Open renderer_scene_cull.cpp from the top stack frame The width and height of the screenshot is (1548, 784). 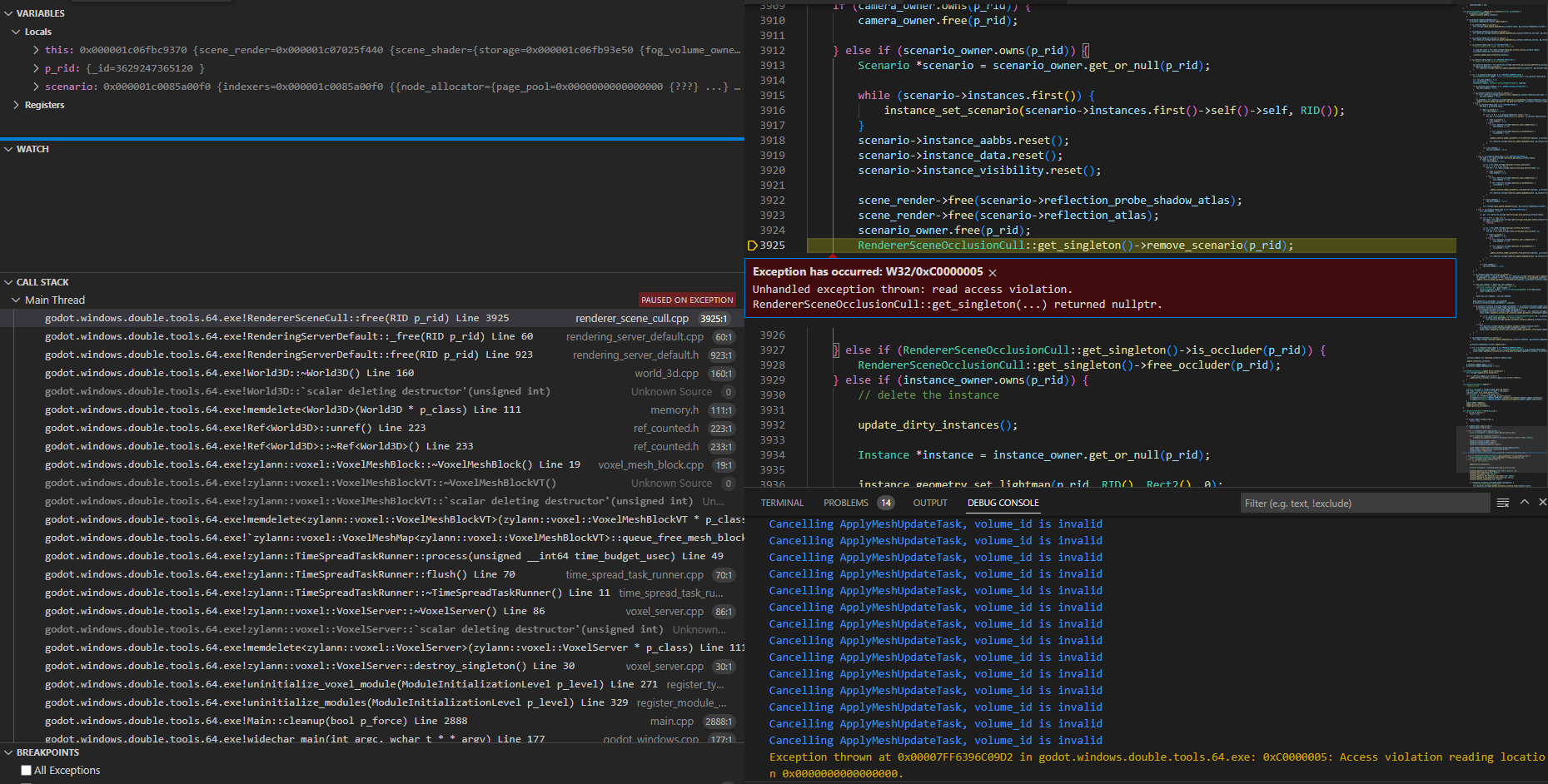(x=631, y=317)
